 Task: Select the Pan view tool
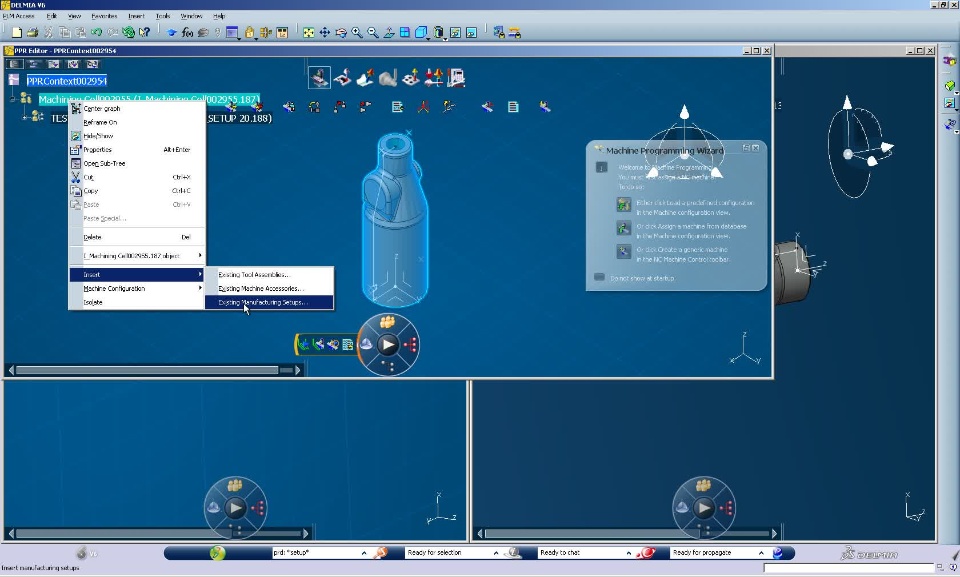click(324, 32)
